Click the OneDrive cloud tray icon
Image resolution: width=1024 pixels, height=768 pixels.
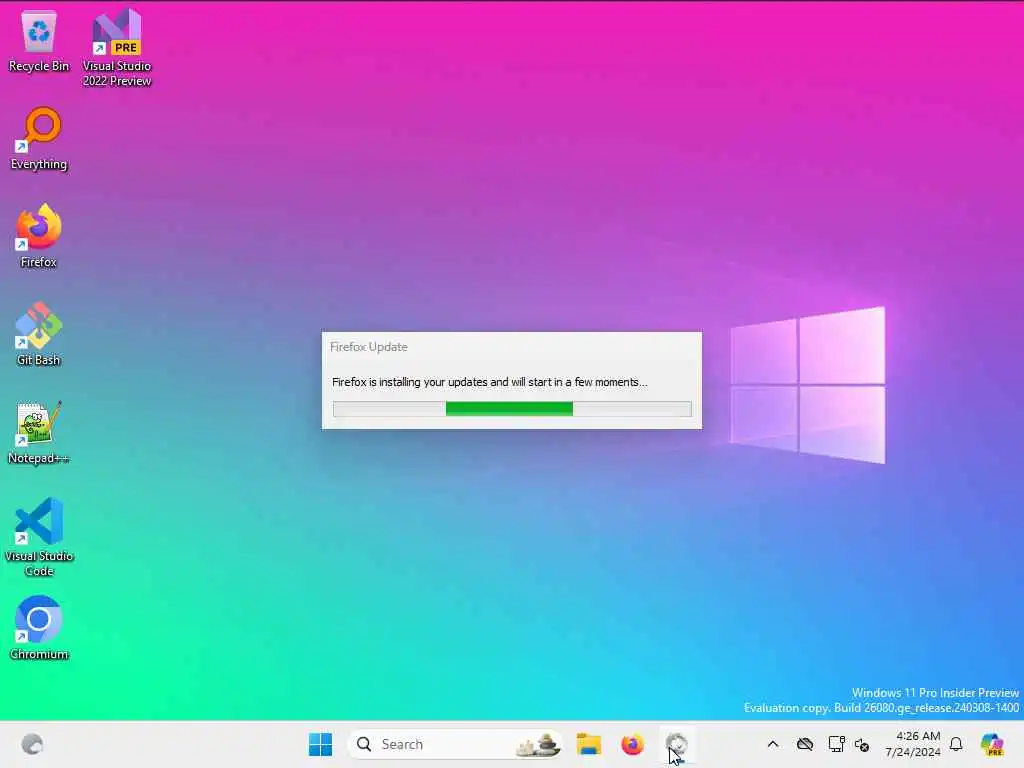click(805, 744)
